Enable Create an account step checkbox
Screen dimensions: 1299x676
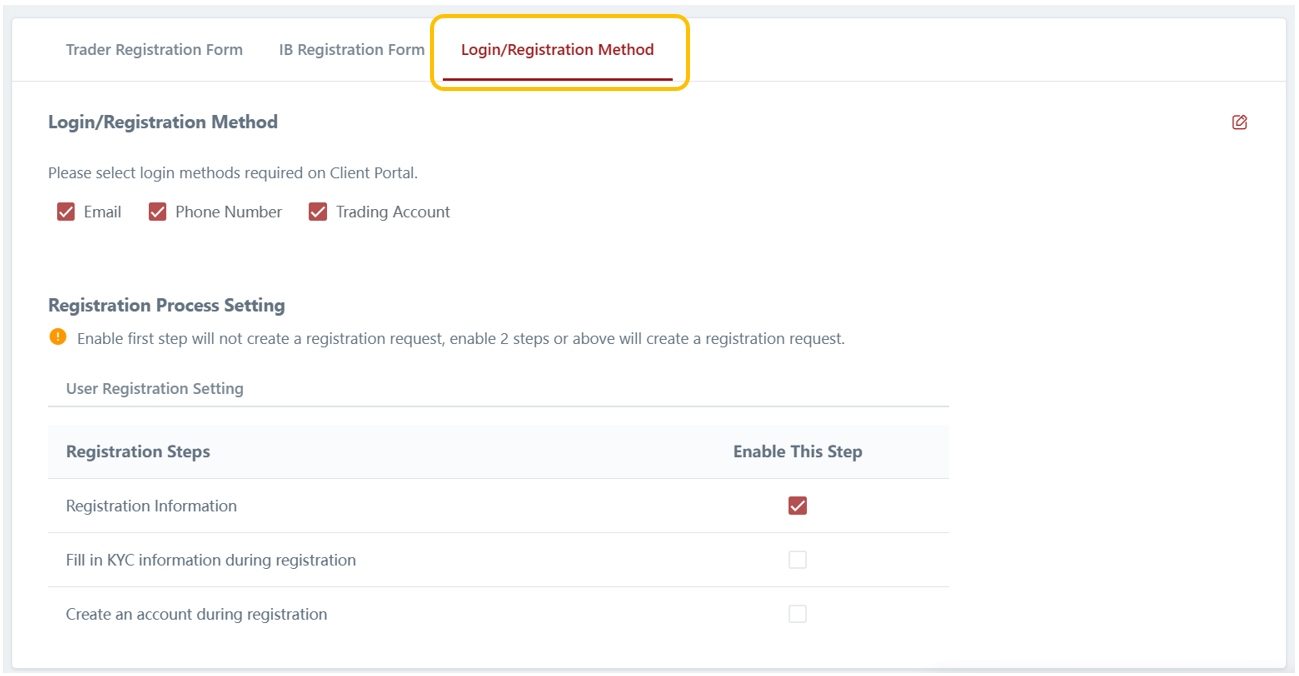click(x=797, y=614)
